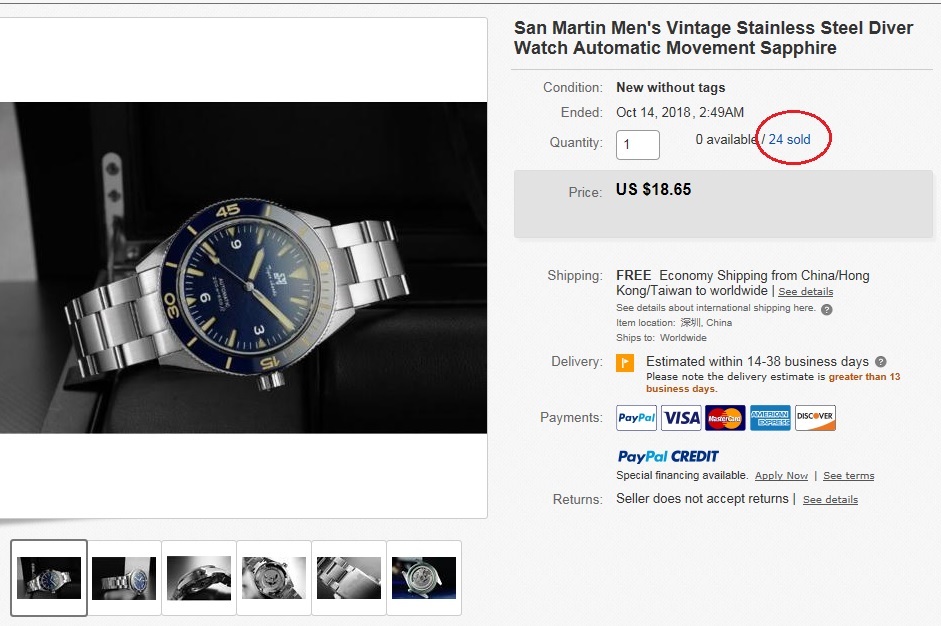941x626 pixels.
Task: Click the Visa card icon
Action: pos(680,418)
